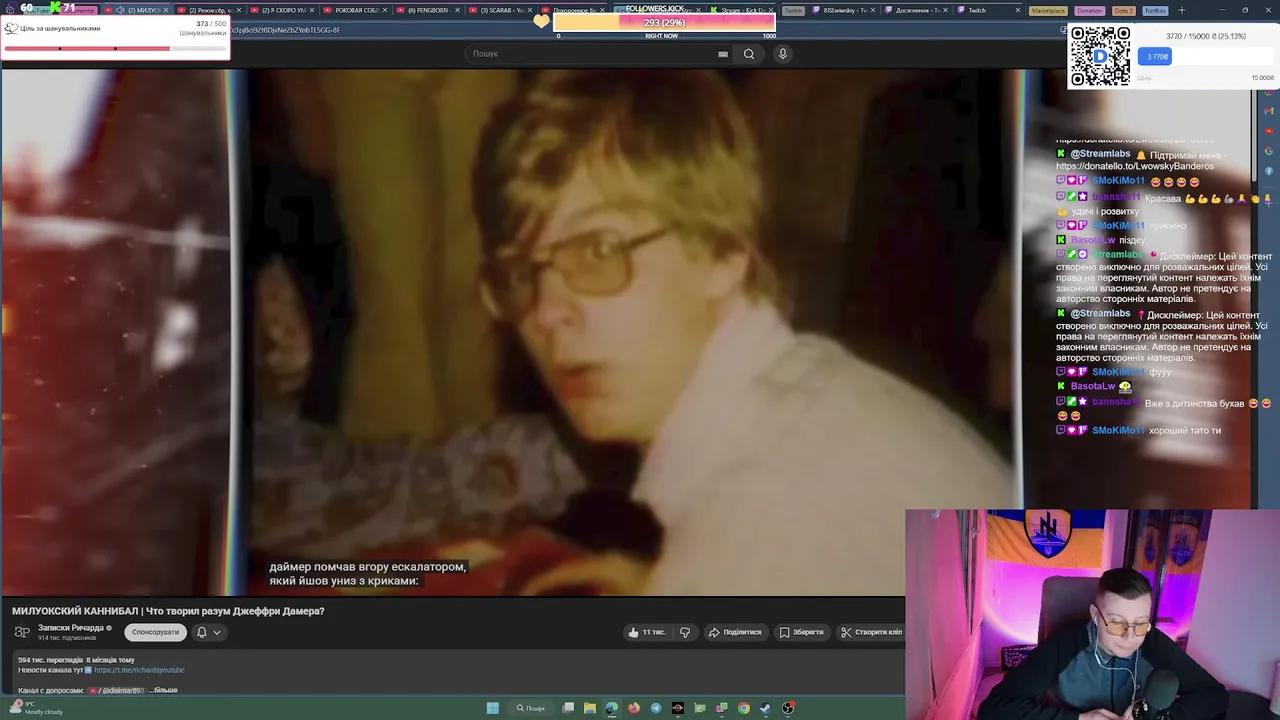
Task: Click the taskbar Пошук search box
Action: (x=531, y=708)
